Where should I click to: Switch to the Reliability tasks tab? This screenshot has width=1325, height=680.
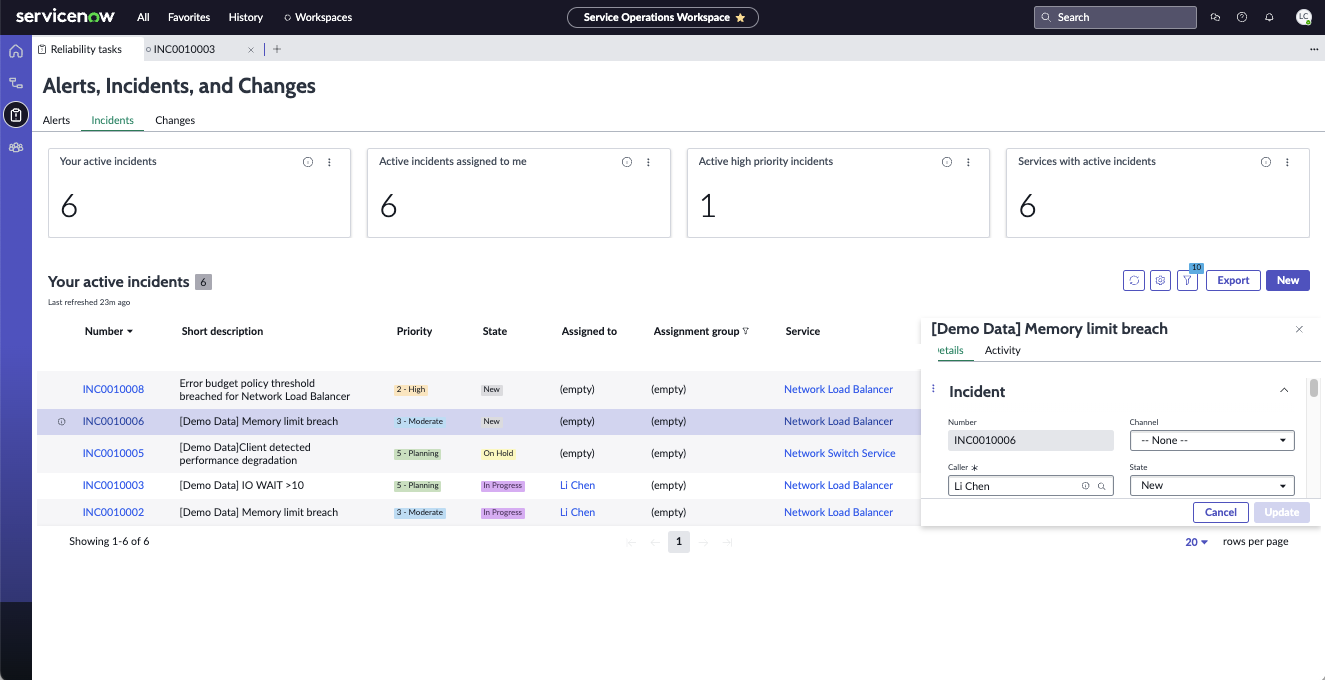pos(86,49)
